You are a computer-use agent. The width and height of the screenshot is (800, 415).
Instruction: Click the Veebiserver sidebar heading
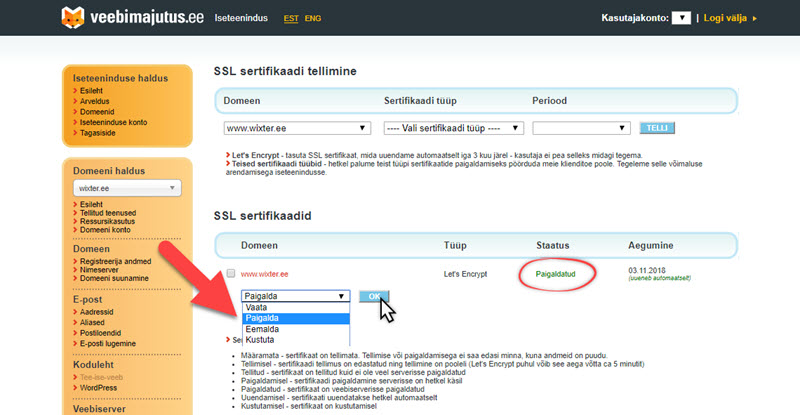click(x=99, y=409)
